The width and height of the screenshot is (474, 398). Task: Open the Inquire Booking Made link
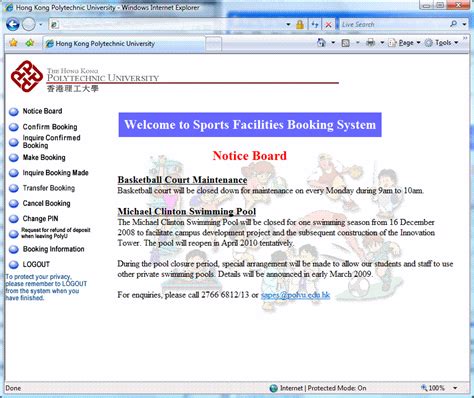(55, 173)
